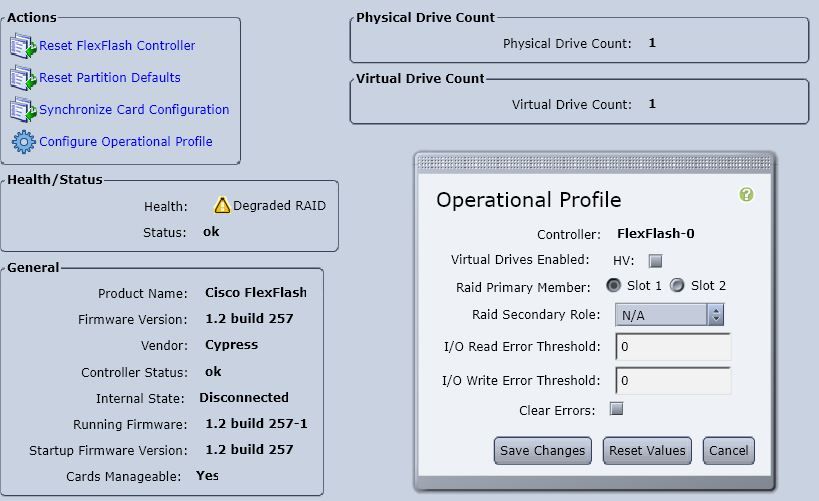The width and height of the screenshot is (819, 501).
Task: Click the Operational Profile dialog title bar
Action: [x=594, y=164]
